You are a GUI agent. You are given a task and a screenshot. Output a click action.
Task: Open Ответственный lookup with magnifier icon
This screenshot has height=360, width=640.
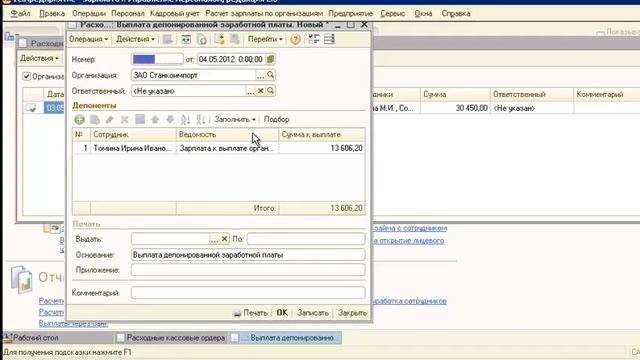(x=270, y=91)
